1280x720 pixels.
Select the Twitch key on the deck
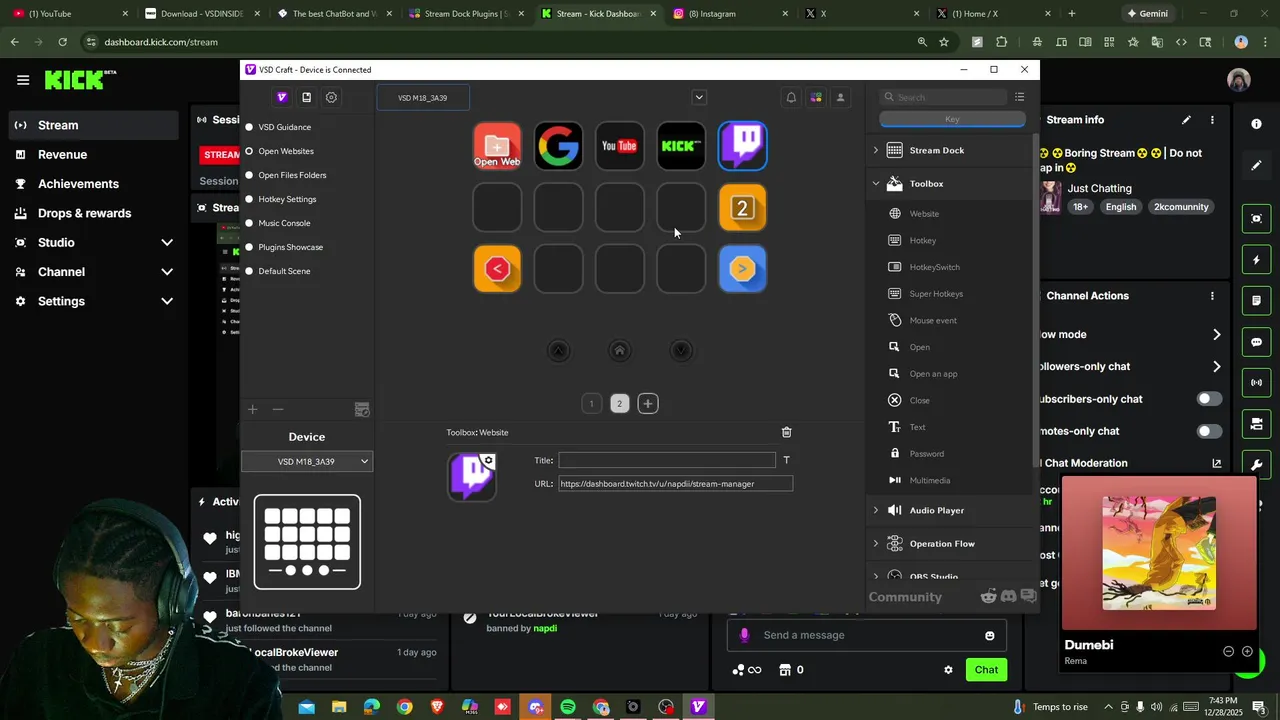click(x=742, y=146)
